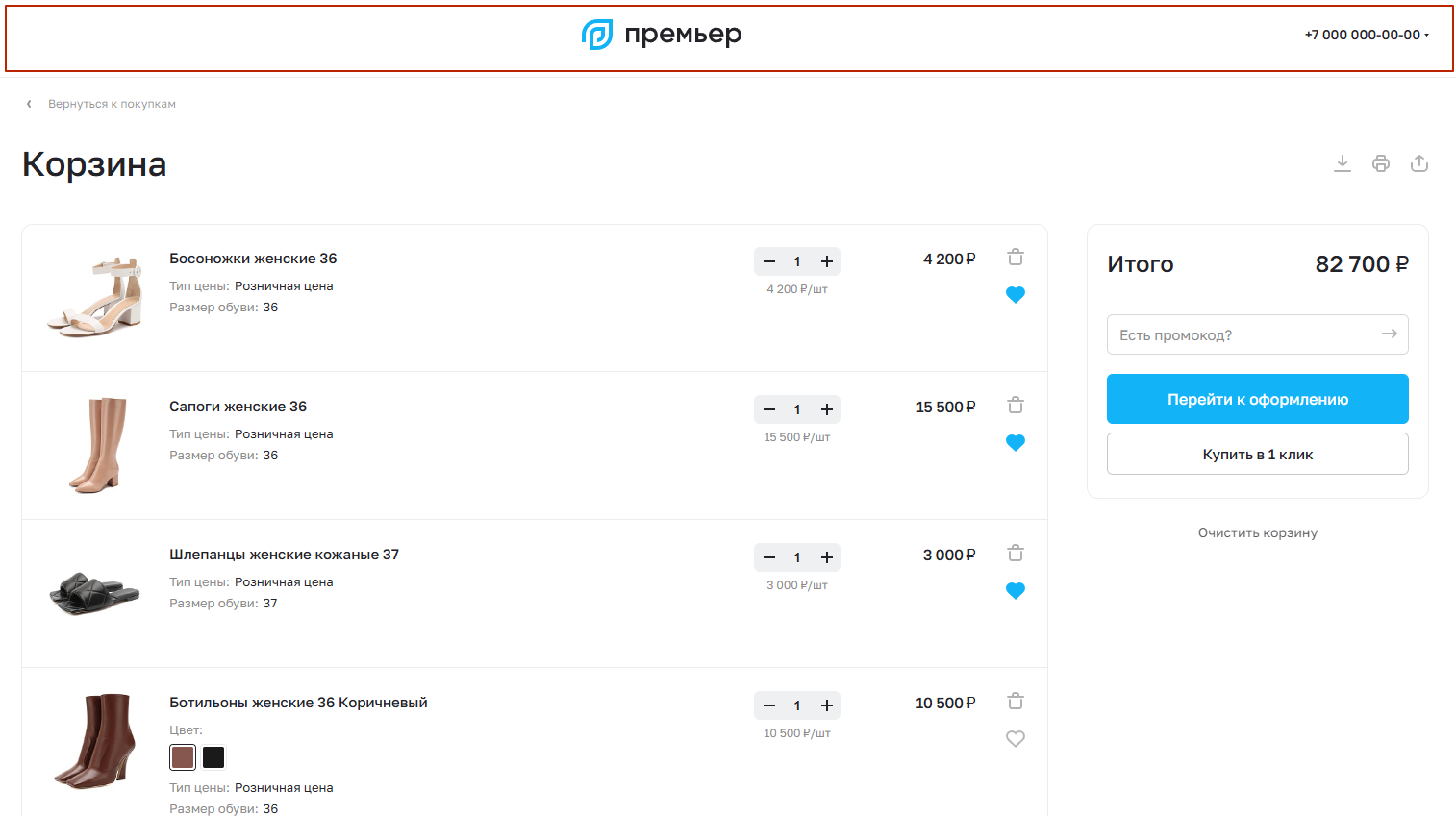This screenshot has height=816, width=1456.
Task: Go back via Вернуться к покупкам link
Action: point(112,104)
